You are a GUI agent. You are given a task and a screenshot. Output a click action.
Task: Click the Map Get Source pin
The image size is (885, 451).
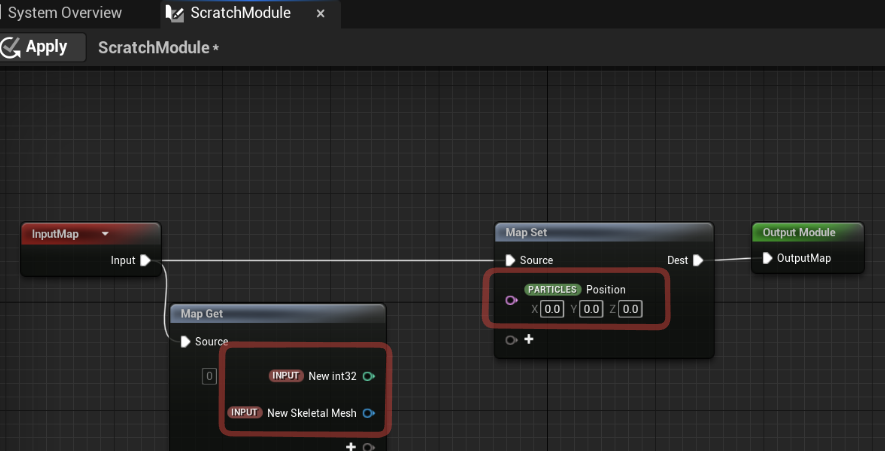185,341
